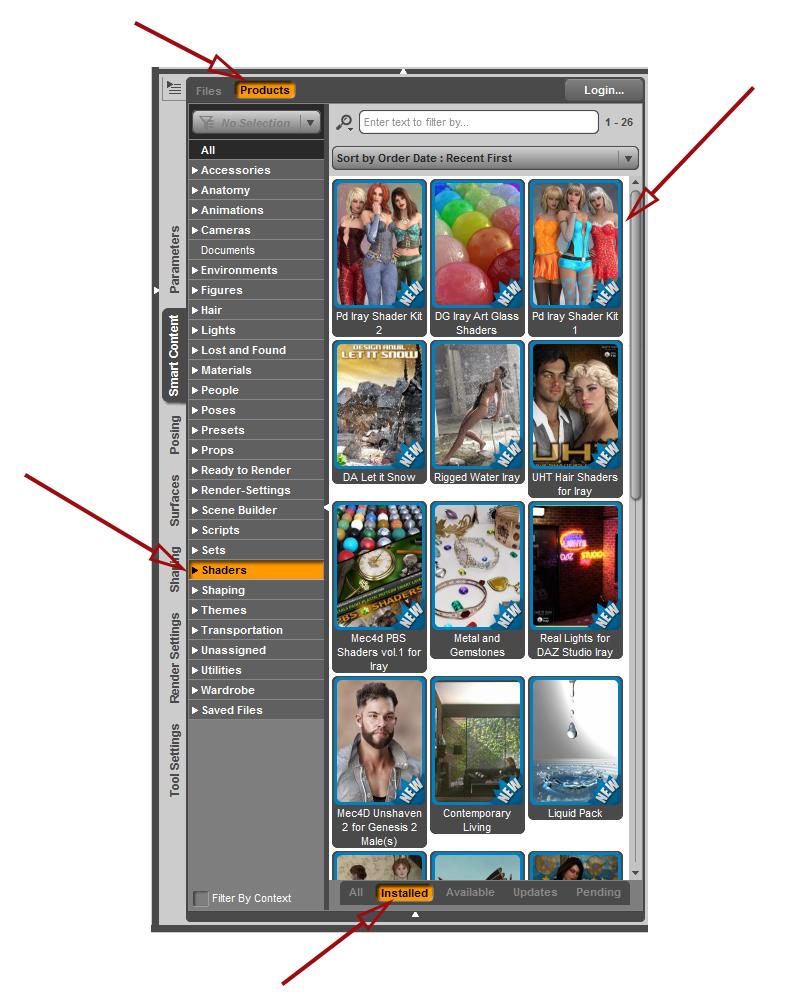
Task: Select the Products tab
Action: click(x=265, y=90)
